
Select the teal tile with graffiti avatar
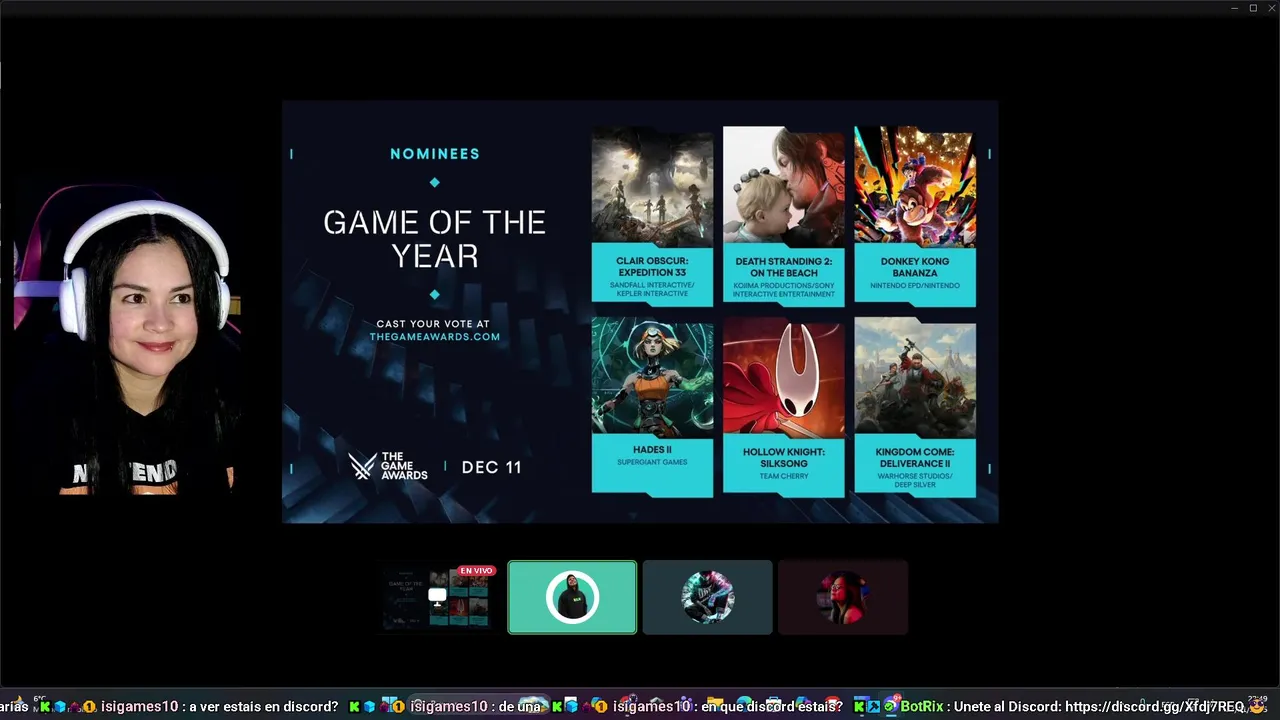708,598
